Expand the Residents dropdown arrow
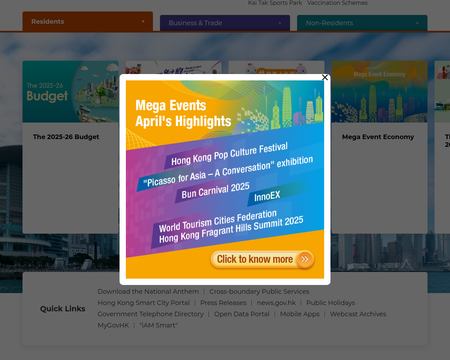 tap(143, 22)
